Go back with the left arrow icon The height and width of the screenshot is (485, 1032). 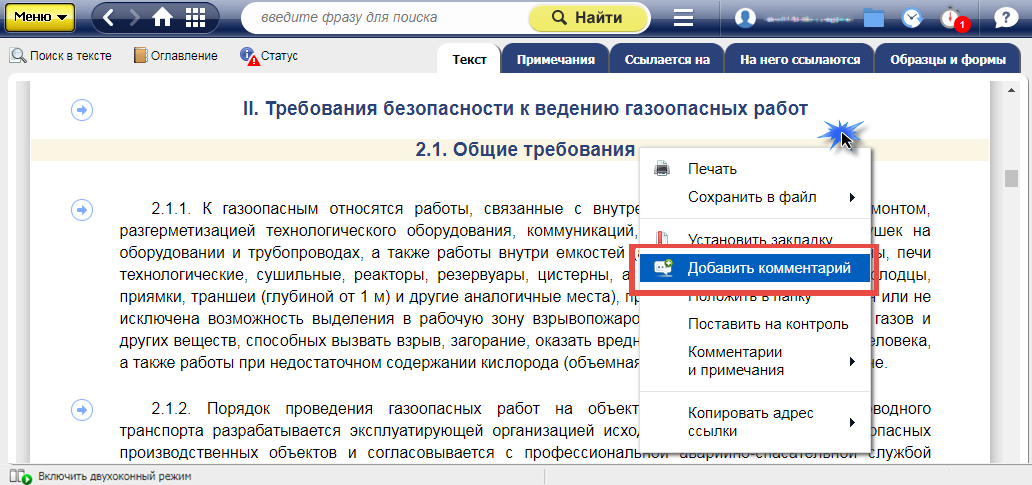(x=109, y=18)
